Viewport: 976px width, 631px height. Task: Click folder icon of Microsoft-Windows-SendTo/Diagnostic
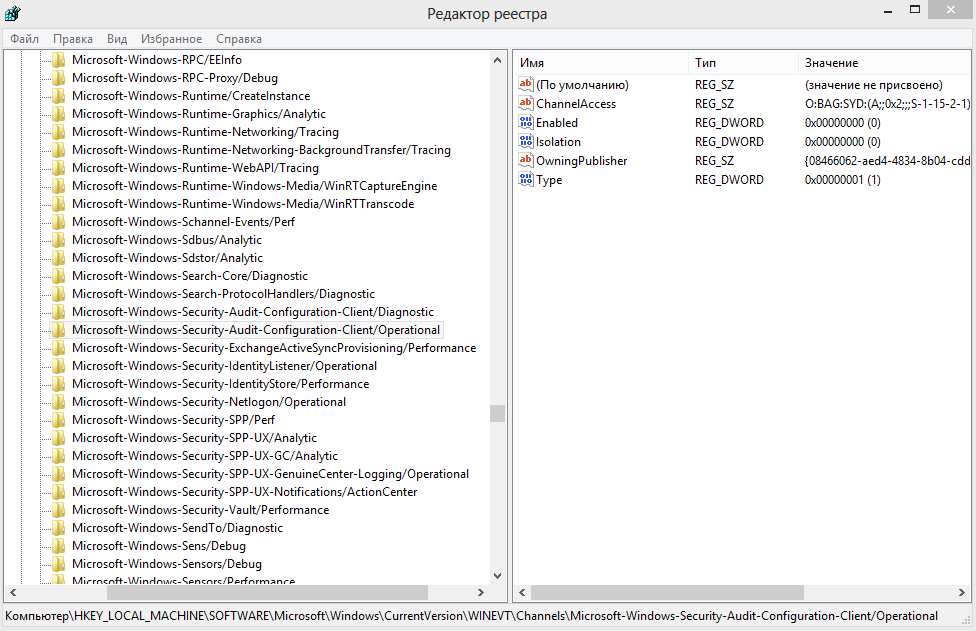(x=59, y=528)
